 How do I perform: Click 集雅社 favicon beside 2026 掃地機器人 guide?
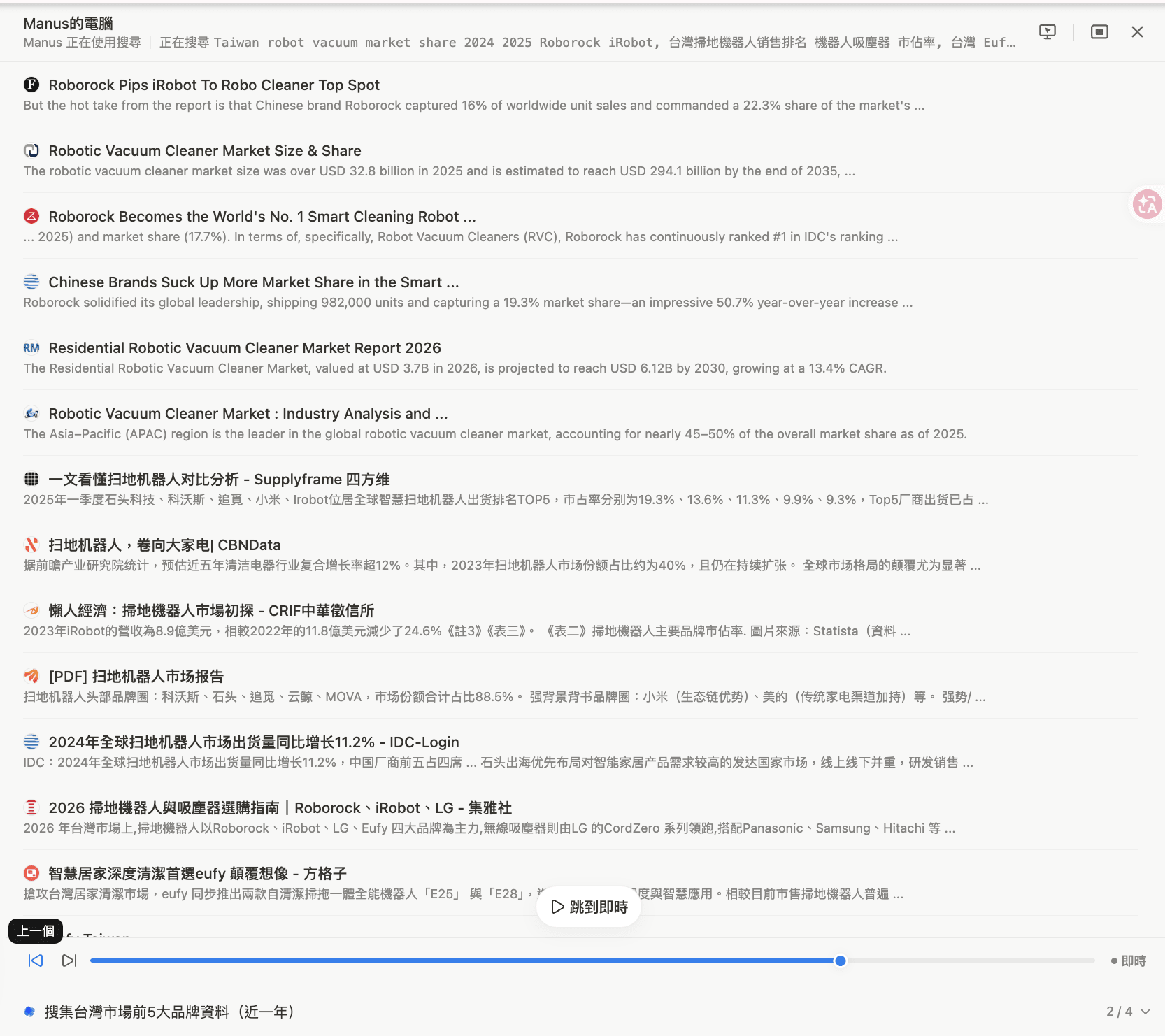click(x=31, y=807)
